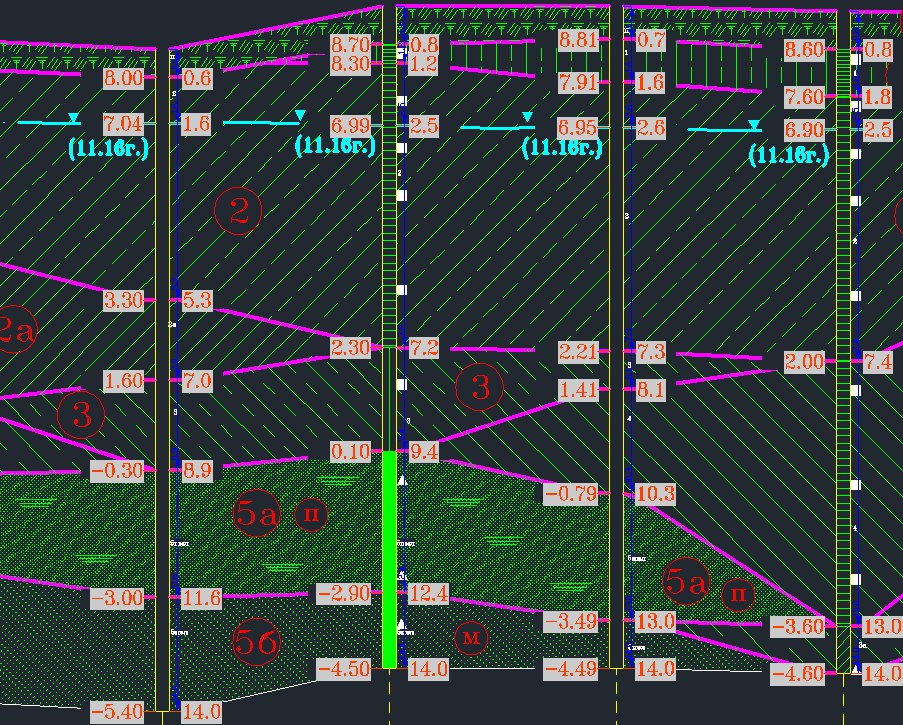Select the depth label 10.3

[x=655, y=493]
